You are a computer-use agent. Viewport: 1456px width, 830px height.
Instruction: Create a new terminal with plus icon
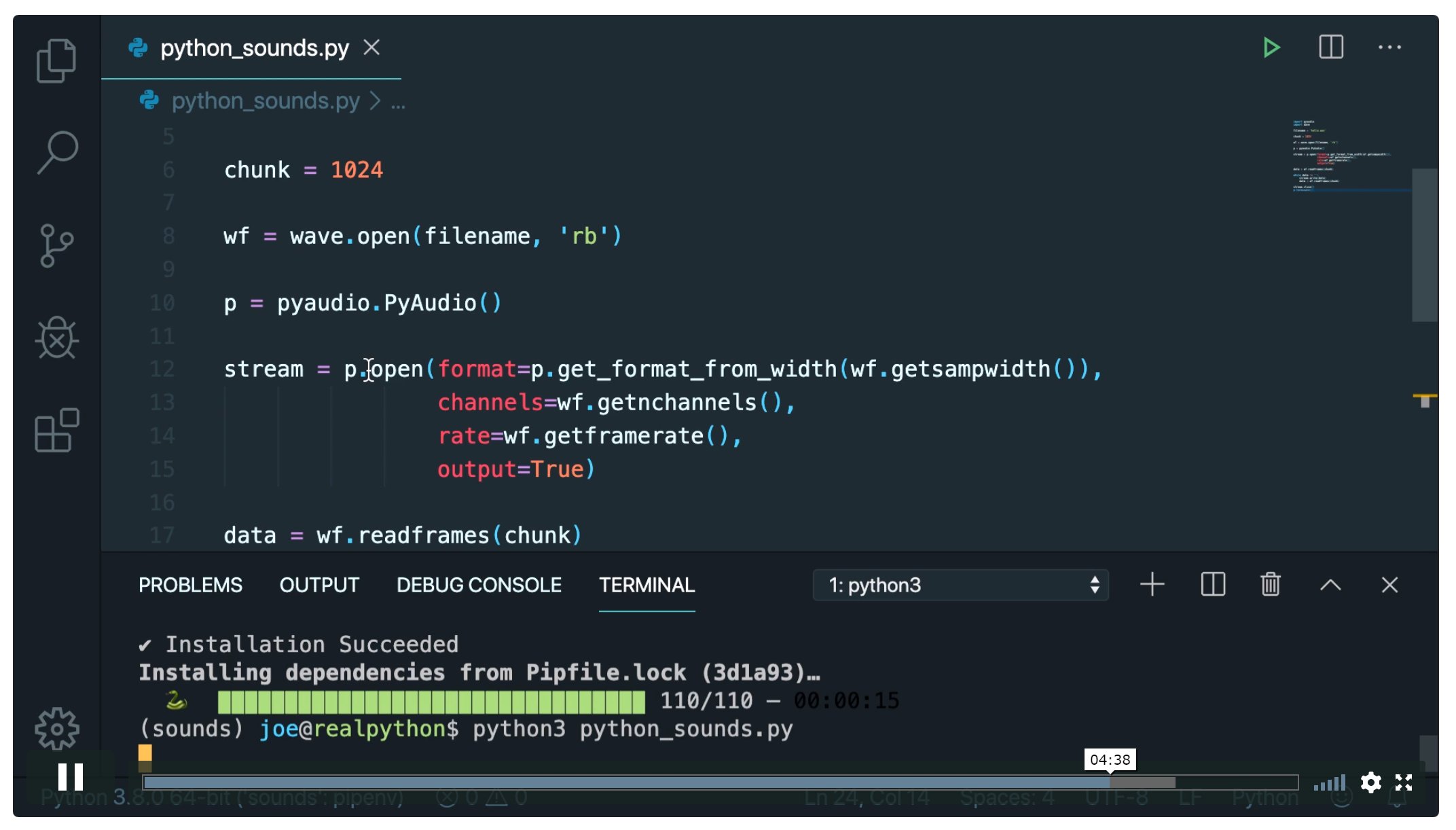point(1152,585)
